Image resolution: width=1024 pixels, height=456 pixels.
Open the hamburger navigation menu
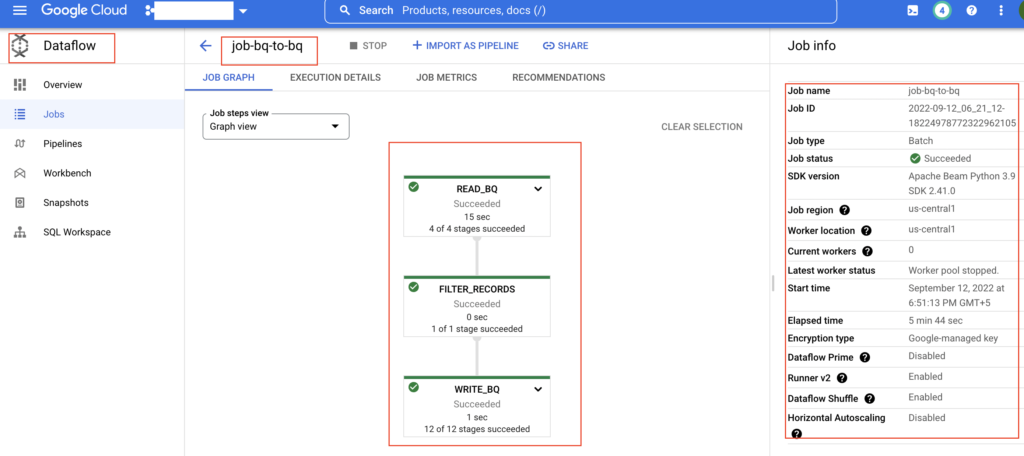20,10
